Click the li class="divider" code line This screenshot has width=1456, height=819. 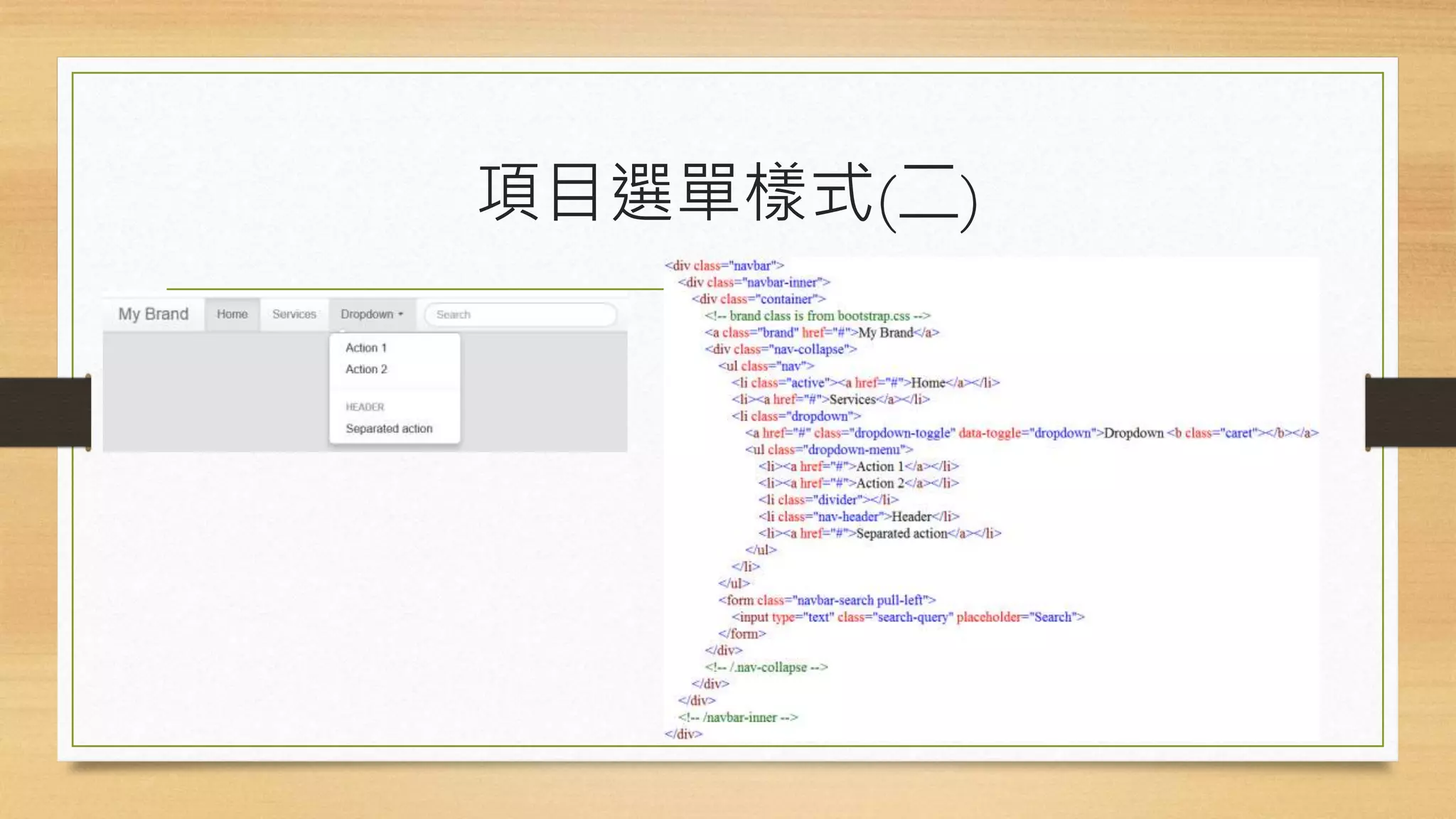click(x=828, y=500)
